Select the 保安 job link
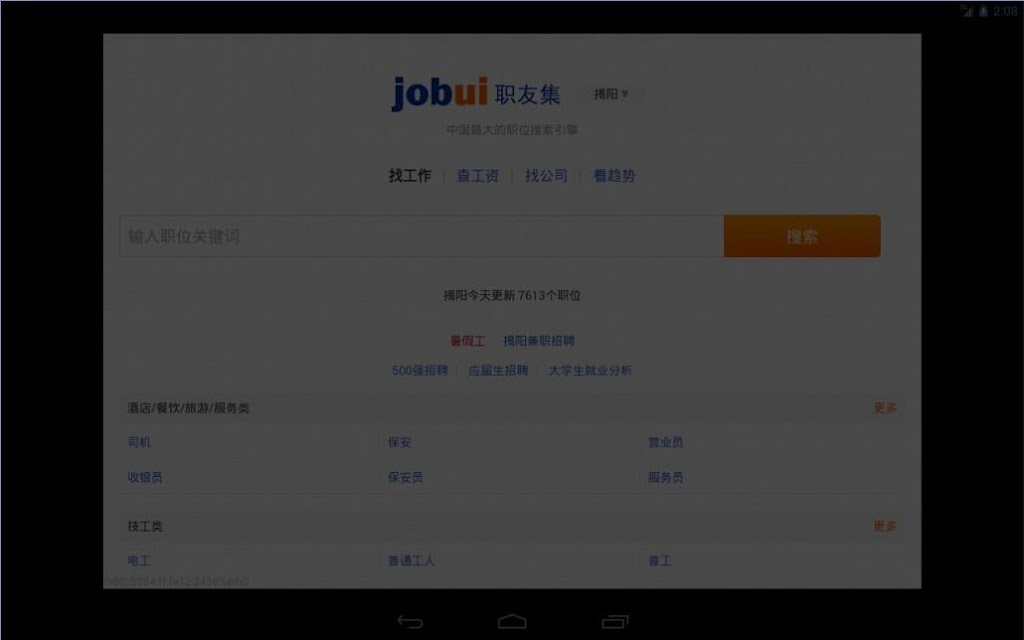1024x640 pixels. (x=399, y=442)
